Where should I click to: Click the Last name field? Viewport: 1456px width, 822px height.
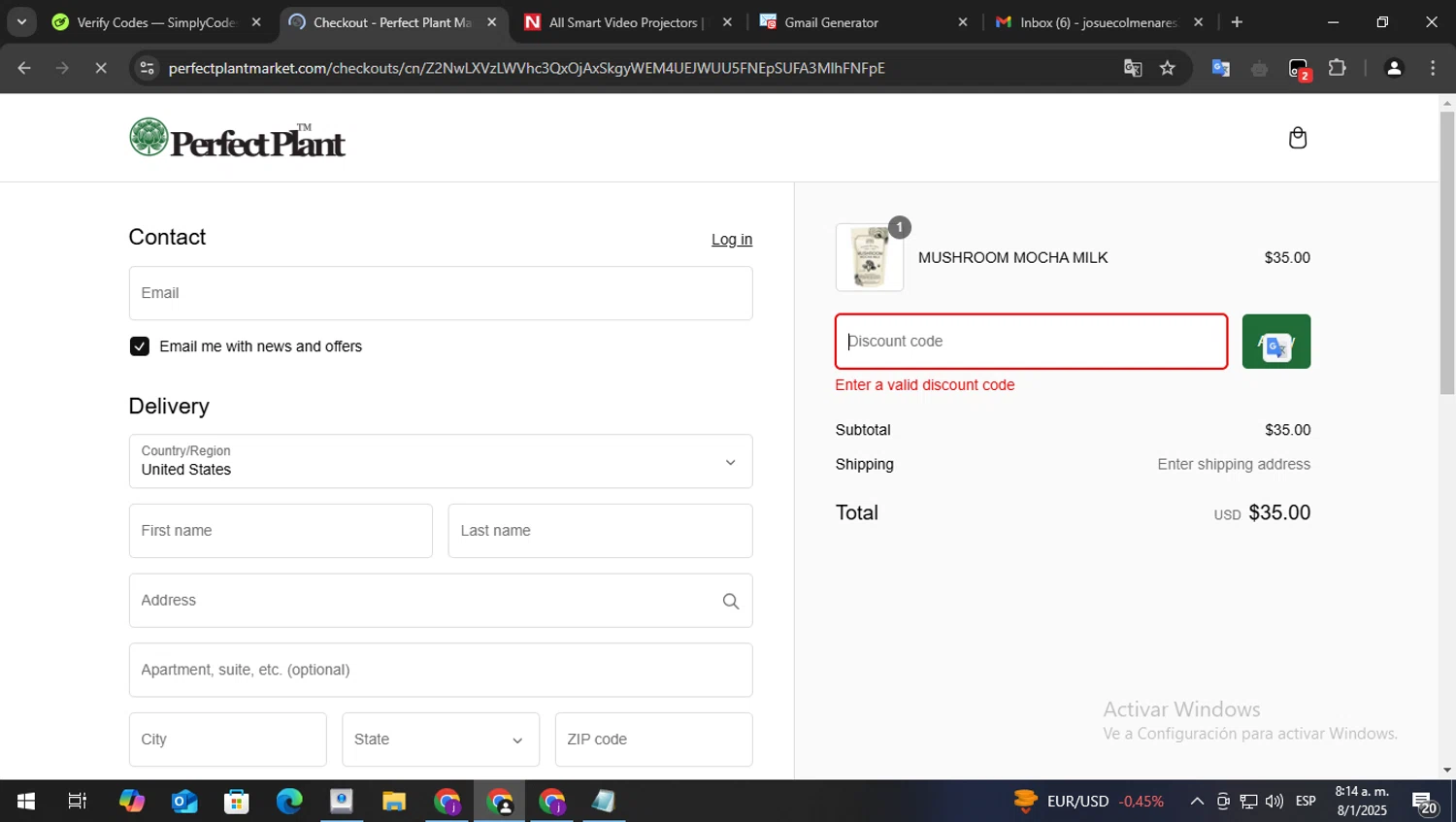coord(600,531)
